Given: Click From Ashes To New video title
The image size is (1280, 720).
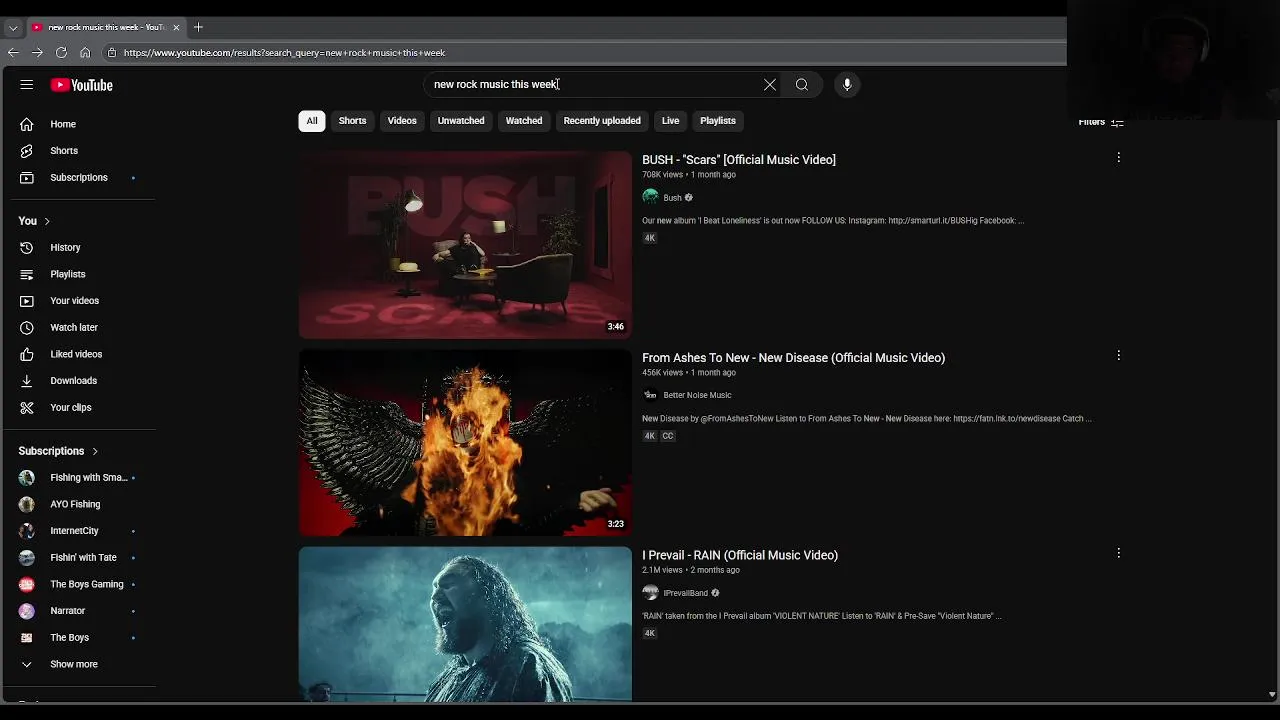Looking at the screenshot, I should click(793, 358).
